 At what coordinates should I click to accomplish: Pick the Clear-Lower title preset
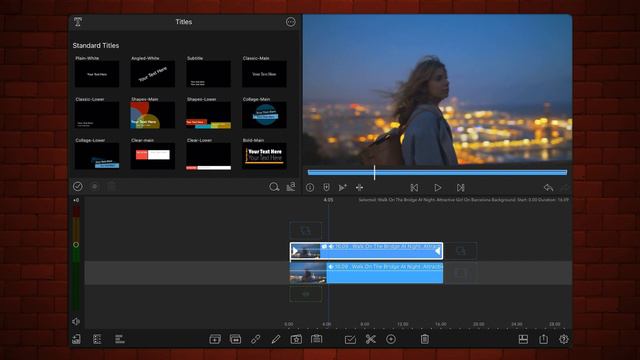[209, 156]
